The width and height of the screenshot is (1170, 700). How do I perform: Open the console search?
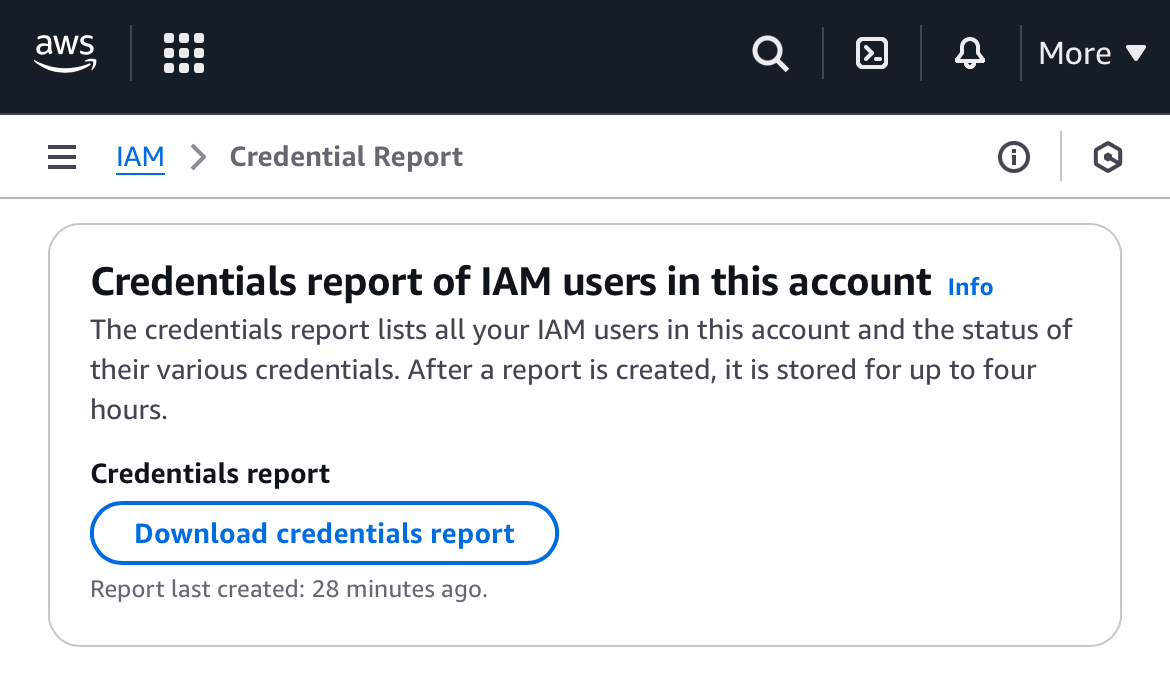770,53
